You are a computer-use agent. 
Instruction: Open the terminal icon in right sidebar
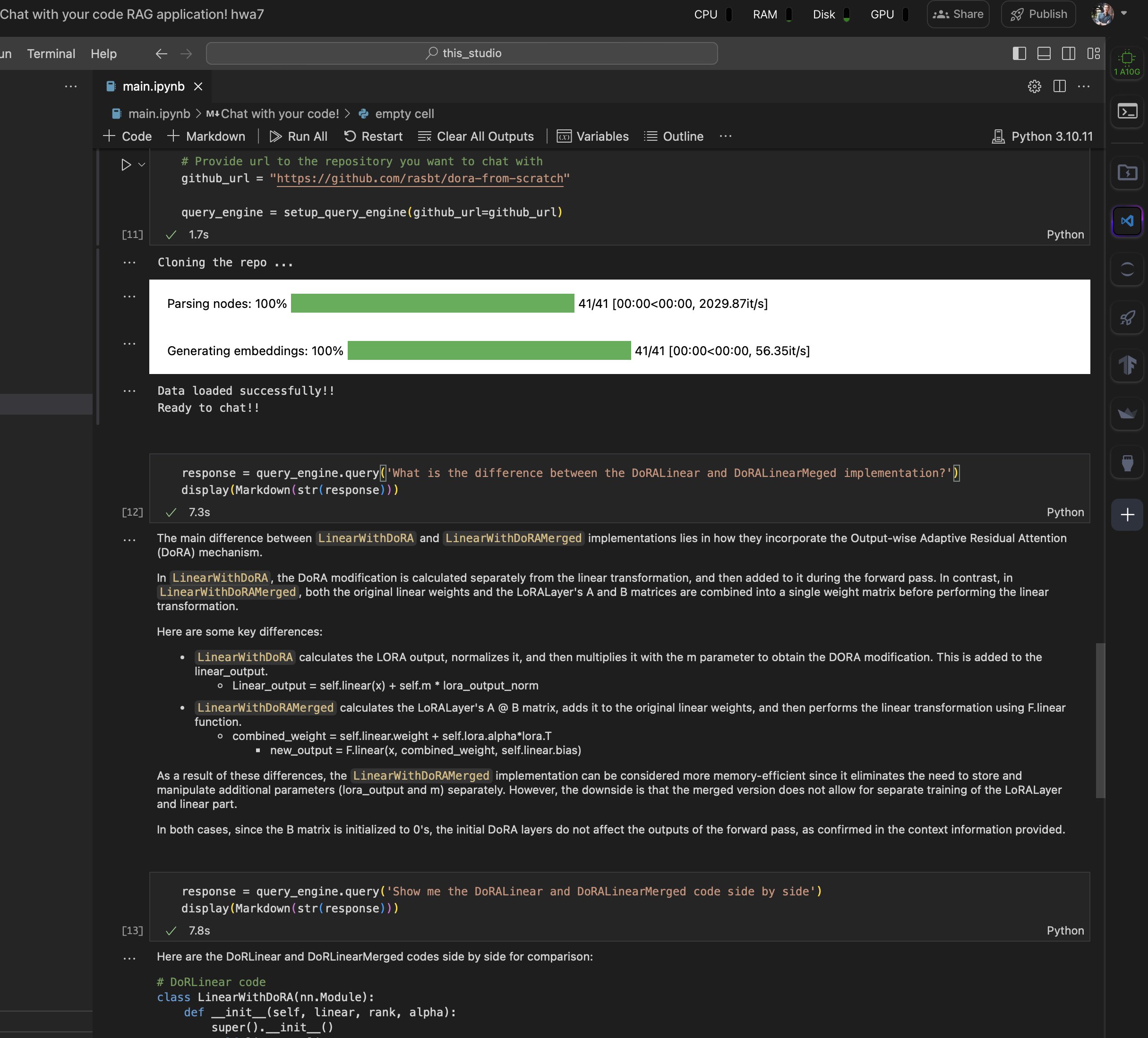point(1127,111)
